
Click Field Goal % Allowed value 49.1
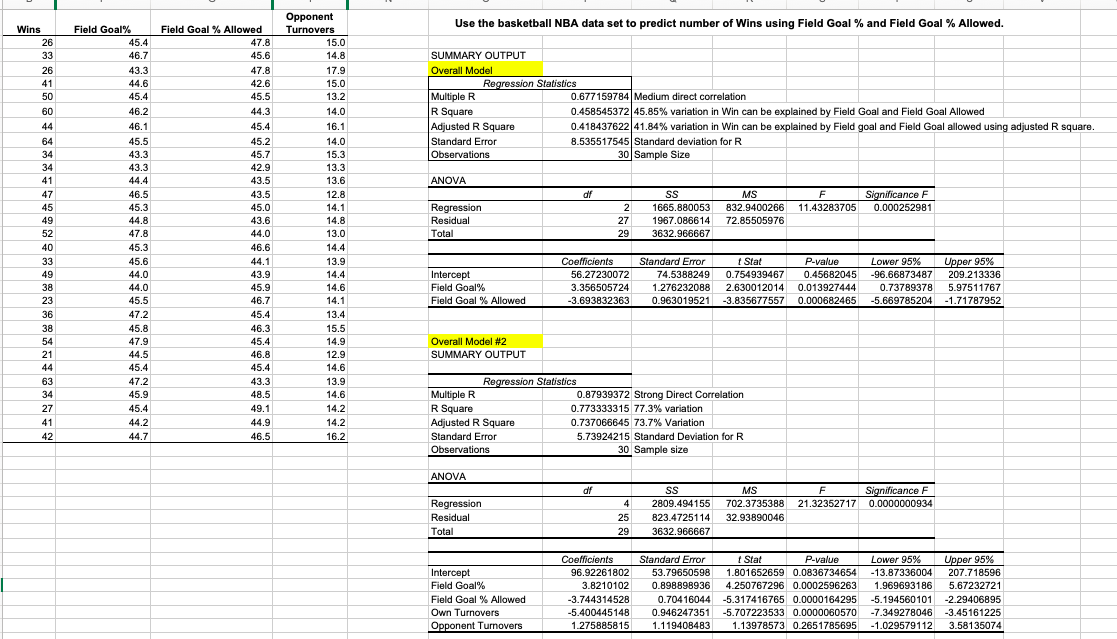click(260, 409)
